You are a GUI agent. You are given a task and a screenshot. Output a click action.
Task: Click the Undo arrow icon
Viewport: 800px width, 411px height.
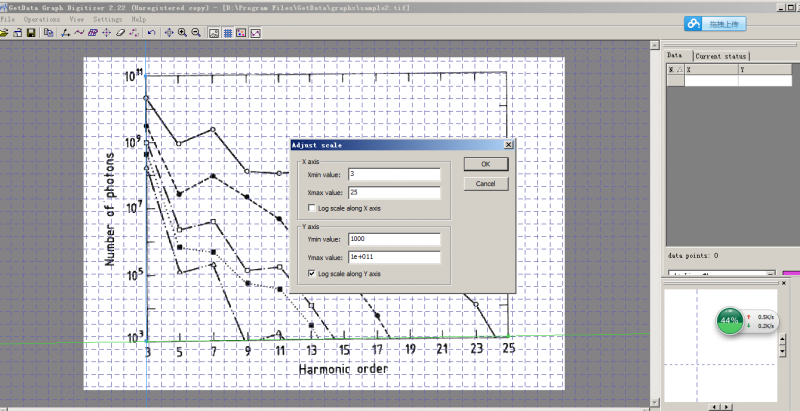pos(152,33)
